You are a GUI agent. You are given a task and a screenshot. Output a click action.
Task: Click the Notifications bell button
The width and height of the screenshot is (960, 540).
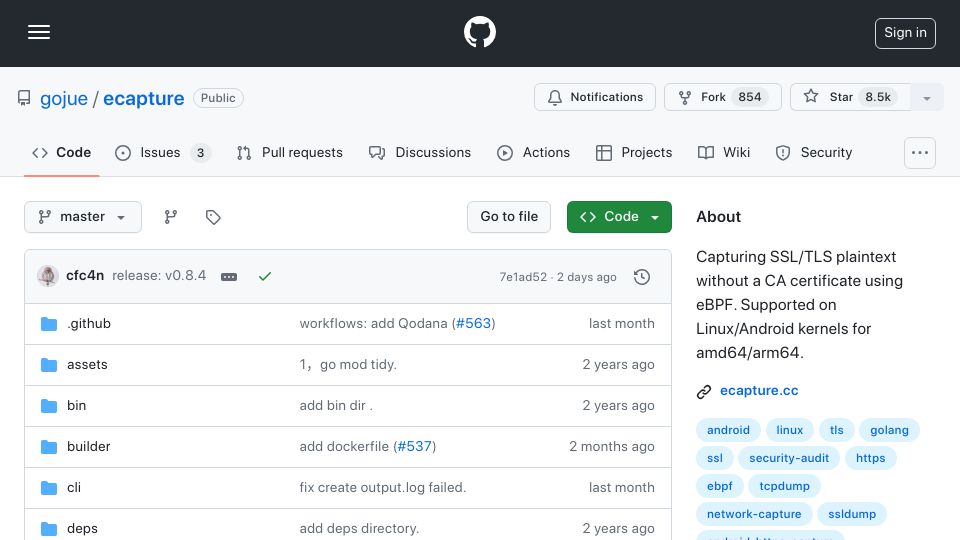coord(594,97)
